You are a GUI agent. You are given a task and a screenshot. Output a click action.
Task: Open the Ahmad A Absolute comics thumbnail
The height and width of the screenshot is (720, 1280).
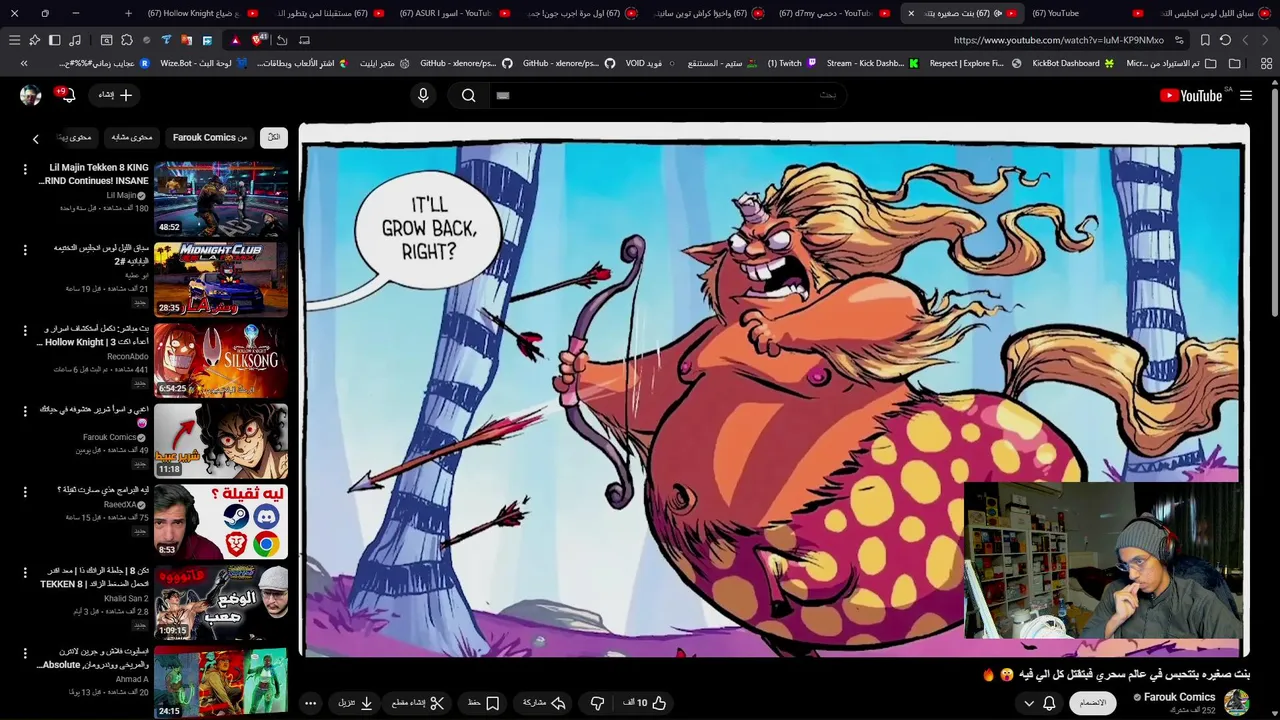(220, 683)
